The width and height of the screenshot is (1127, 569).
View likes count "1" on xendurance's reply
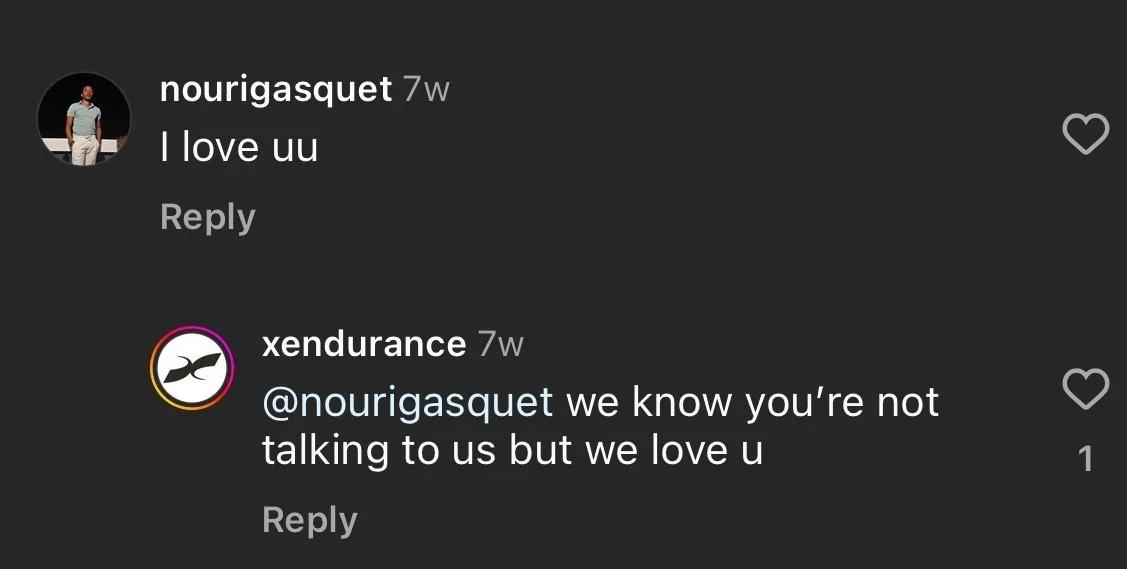click(x=1086, y=459)
